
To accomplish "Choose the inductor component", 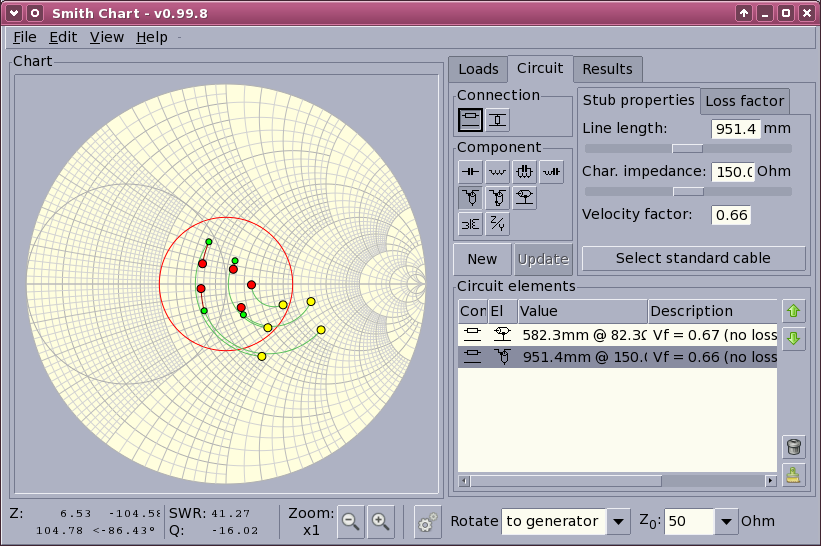I will (497, 172).
